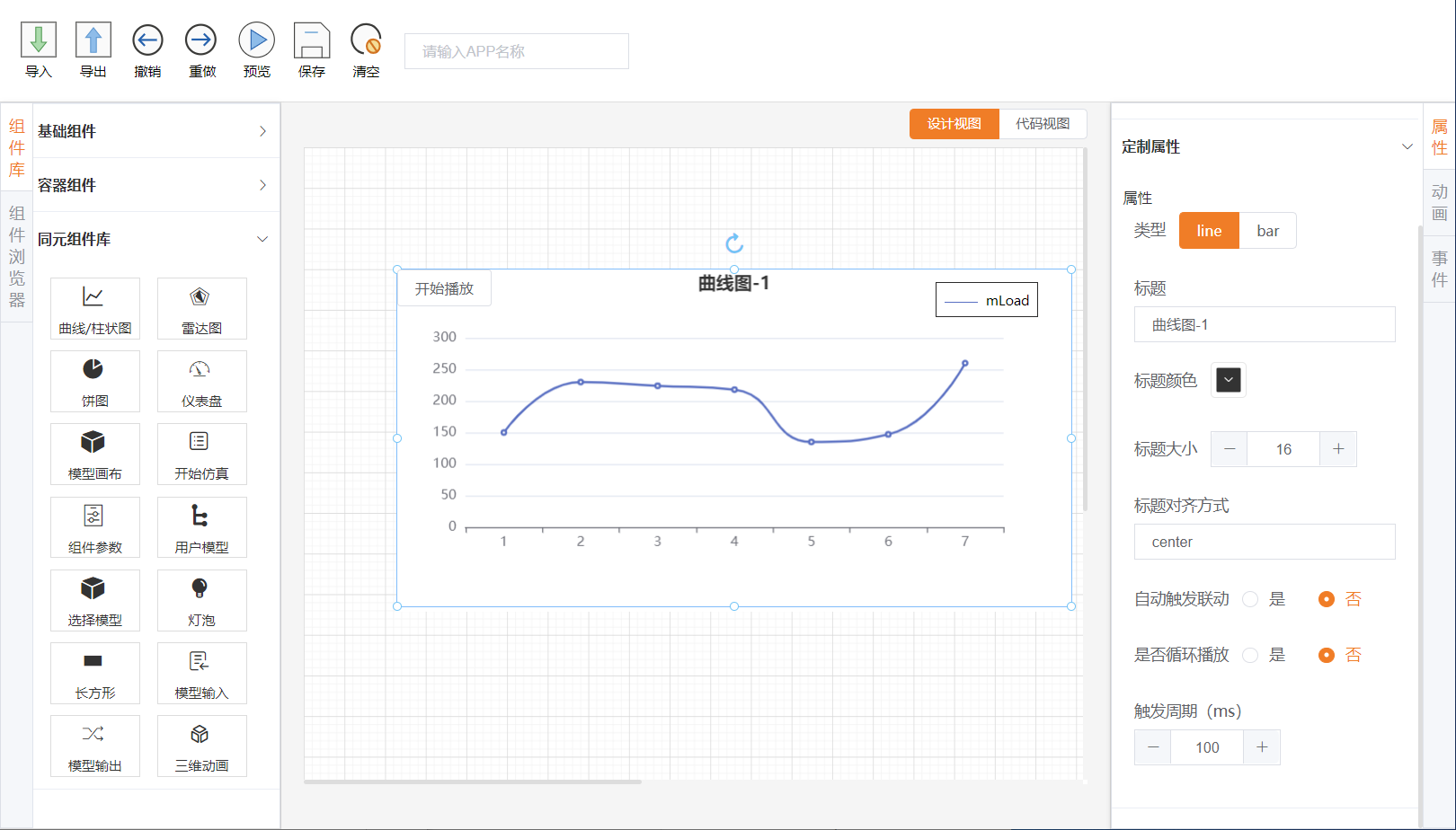
Task: Click the chart title 曲线图-1 on canvas
Action: 733,284
